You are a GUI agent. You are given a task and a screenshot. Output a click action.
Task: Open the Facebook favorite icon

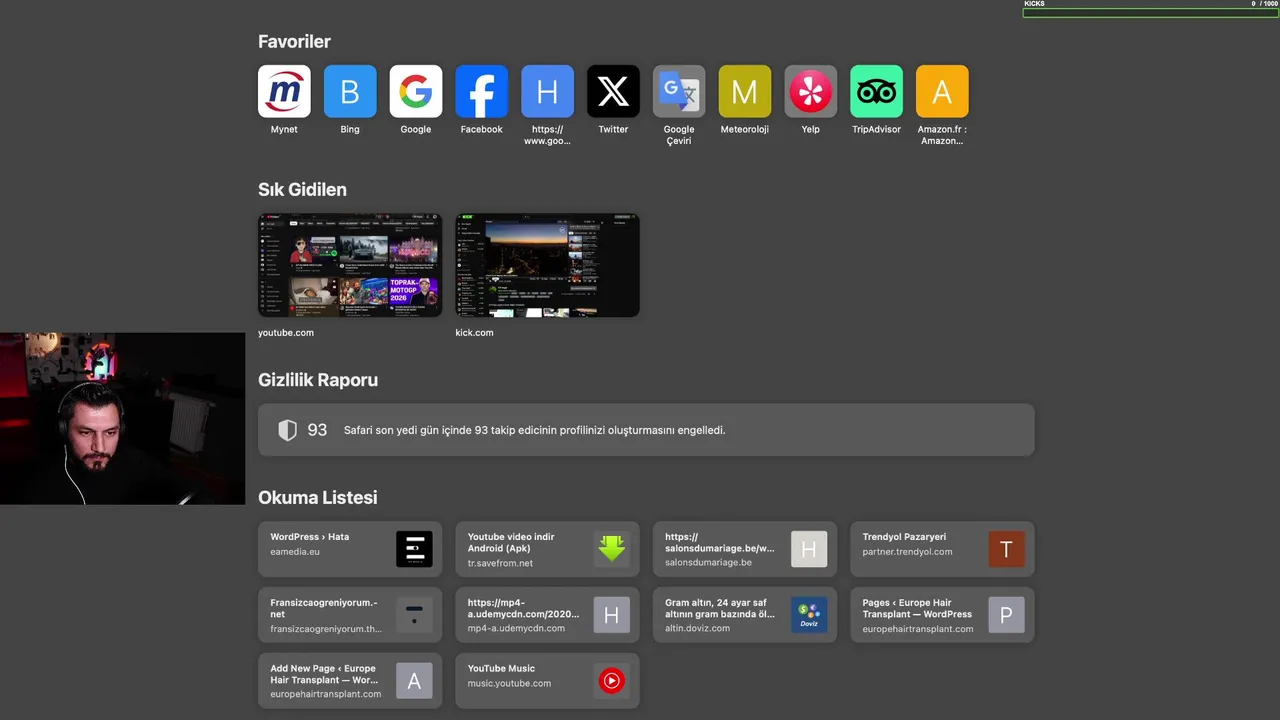[x=482, y=91]
